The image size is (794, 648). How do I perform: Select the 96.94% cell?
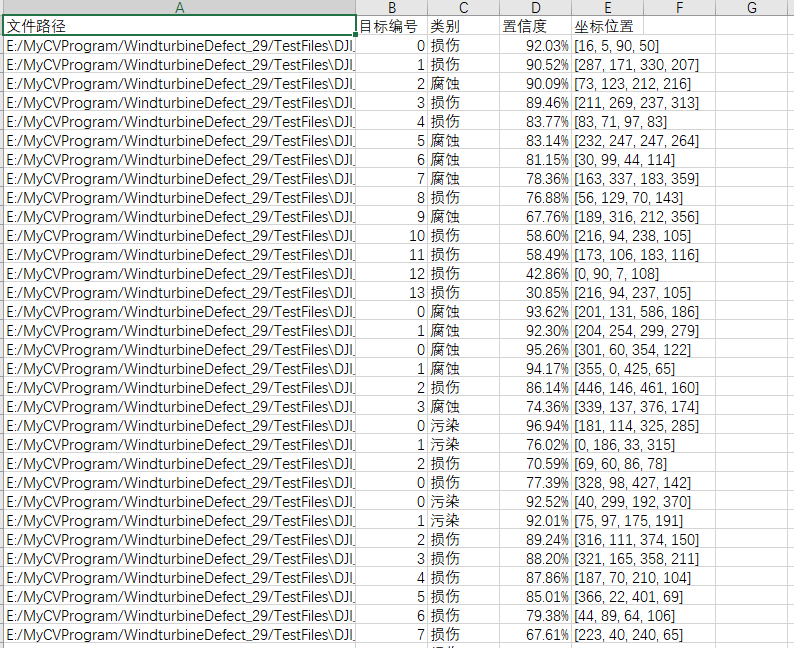click(536, 425)
